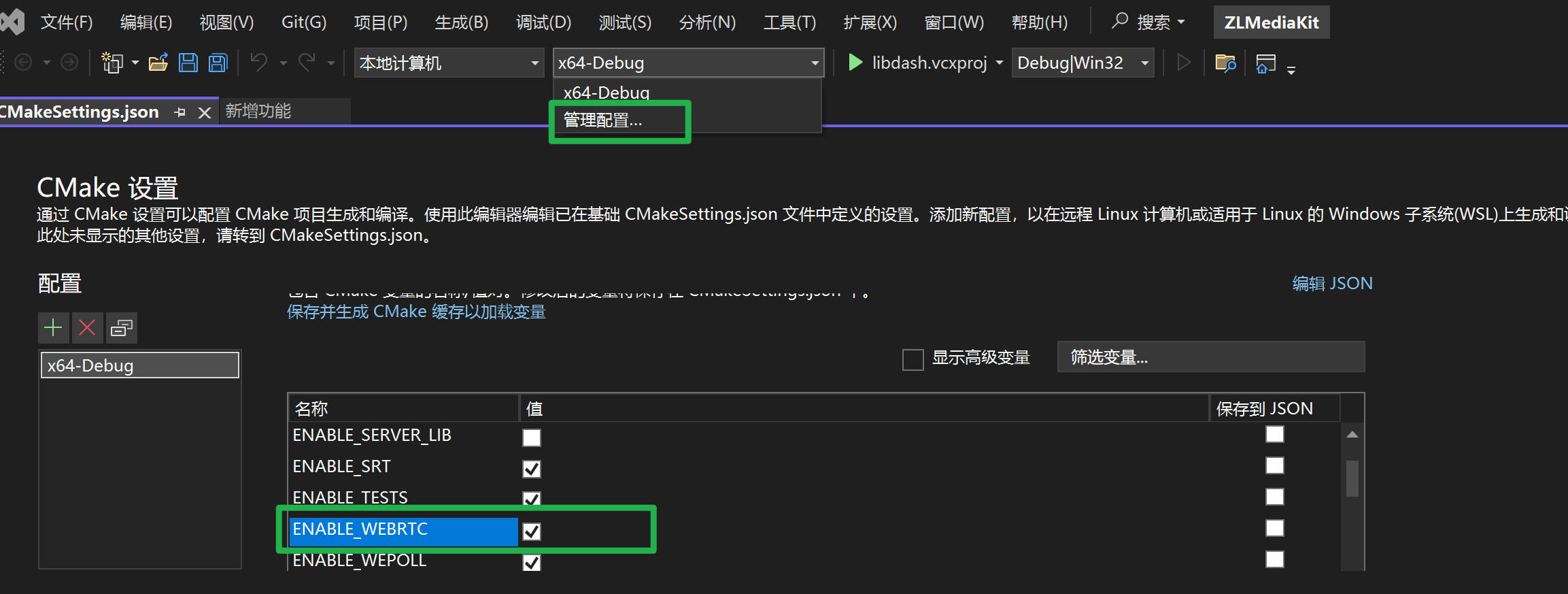Click 保存并生成 CMake 缓存以加载变量 link
Screen dimensions: 1568x594
coord(416,312)
